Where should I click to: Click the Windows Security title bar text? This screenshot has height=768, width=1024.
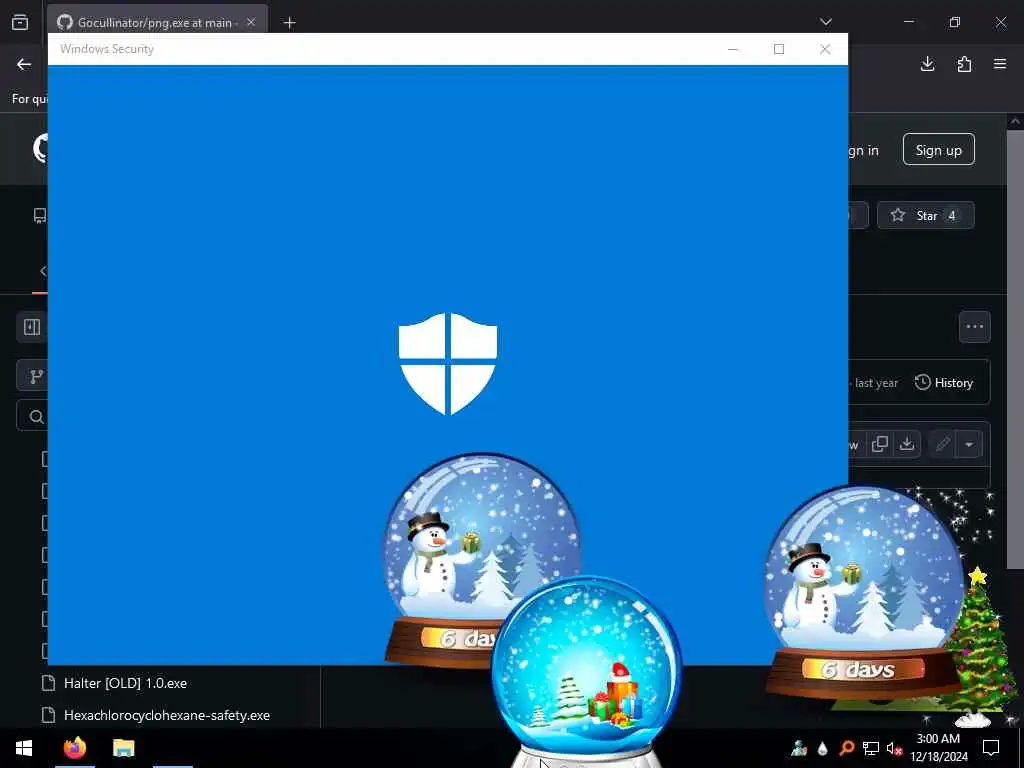(x=107, y=49)
